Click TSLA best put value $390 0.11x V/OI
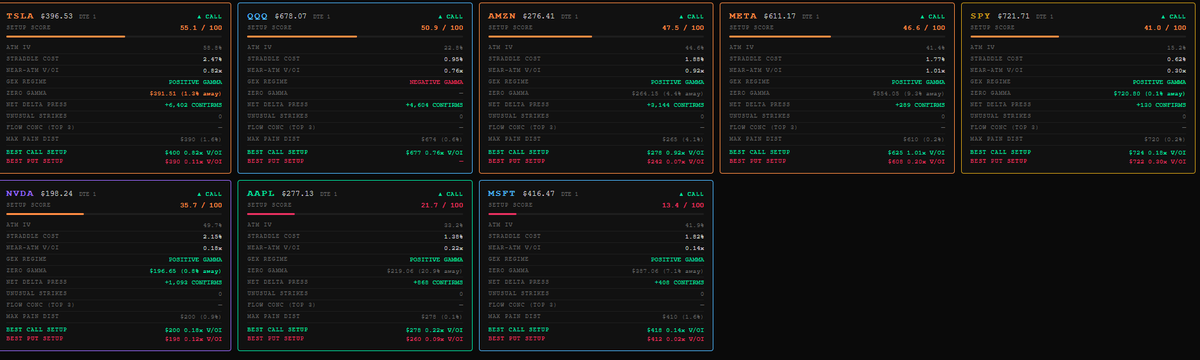The width and height of the screenshot is (1200, 360). pyautogui.click(x=191, y=160)
